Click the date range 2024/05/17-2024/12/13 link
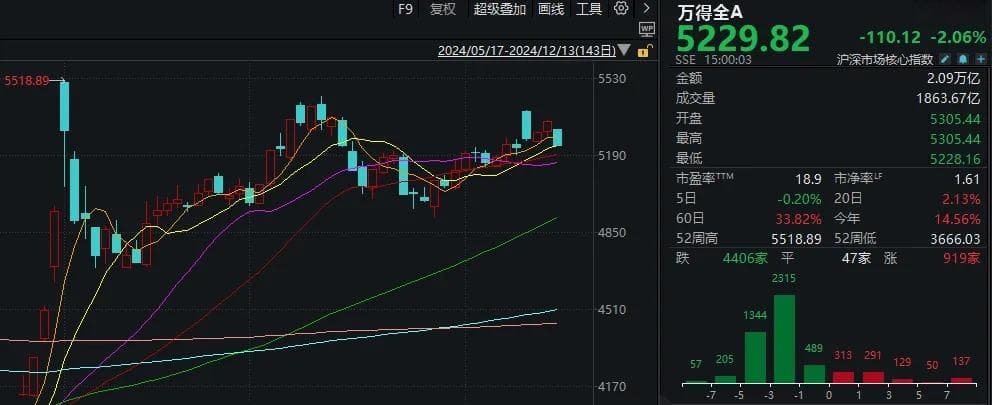Viewport: 992px width, 405px height. point(526,51)
